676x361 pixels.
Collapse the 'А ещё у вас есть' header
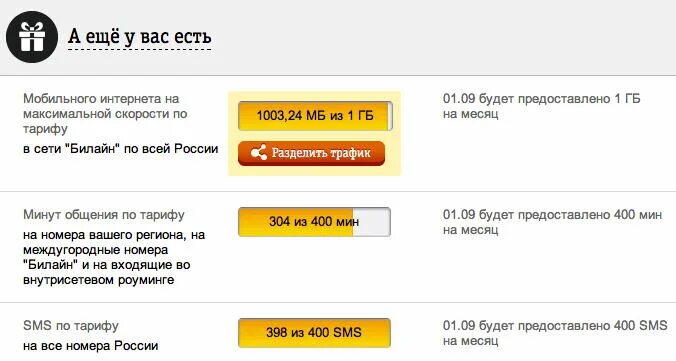[139, 37]
